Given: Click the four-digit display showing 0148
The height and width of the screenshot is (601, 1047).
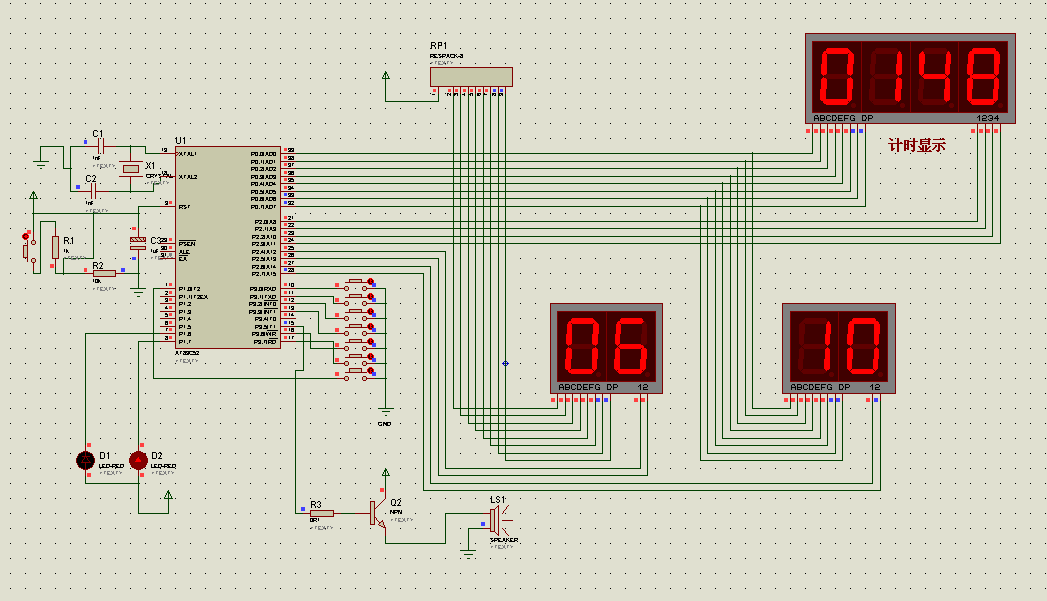Looking at the screenshot, I should (x=910, y=78).
